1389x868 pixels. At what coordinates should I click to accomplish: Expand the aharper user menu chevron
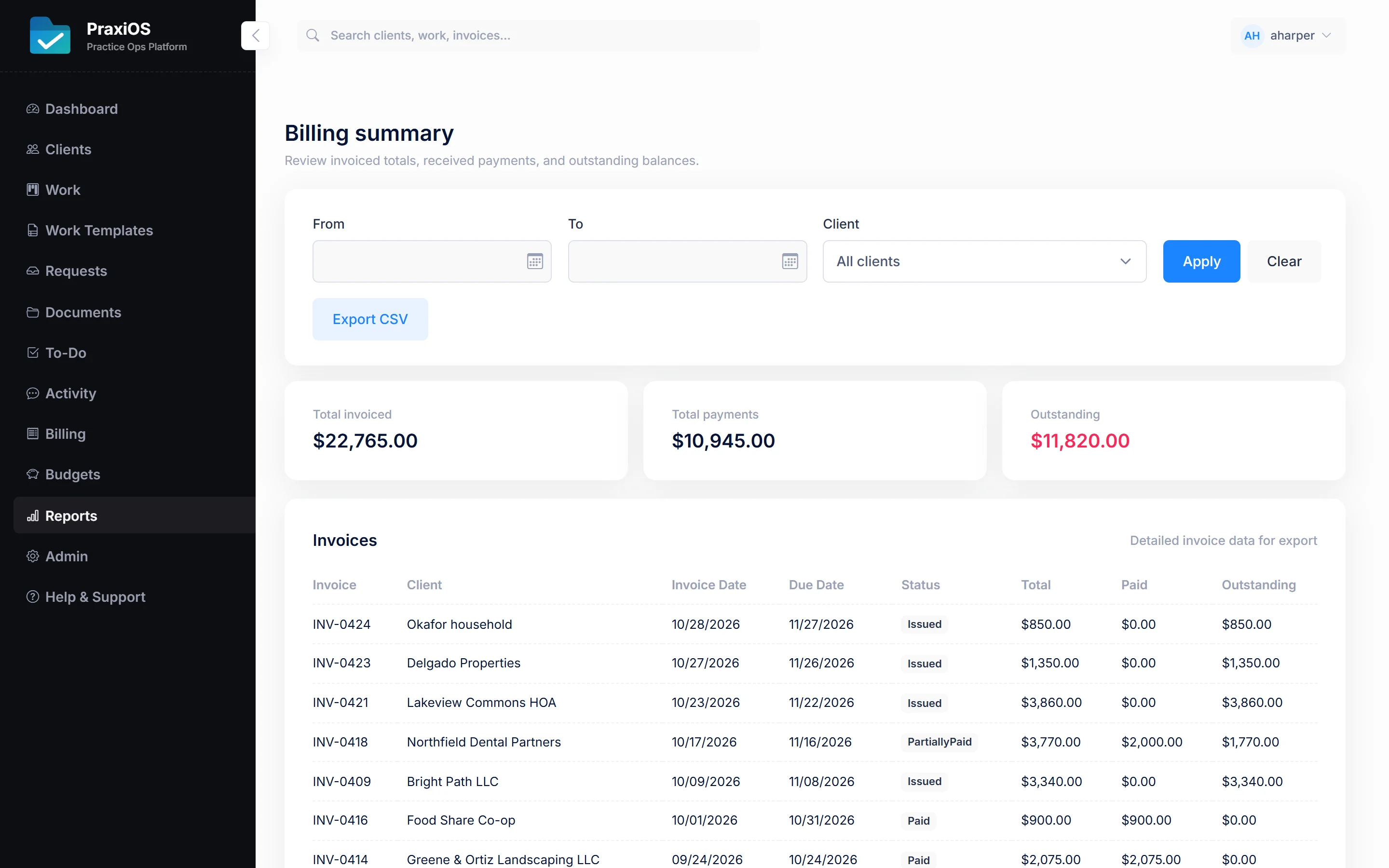(1326, 36)
